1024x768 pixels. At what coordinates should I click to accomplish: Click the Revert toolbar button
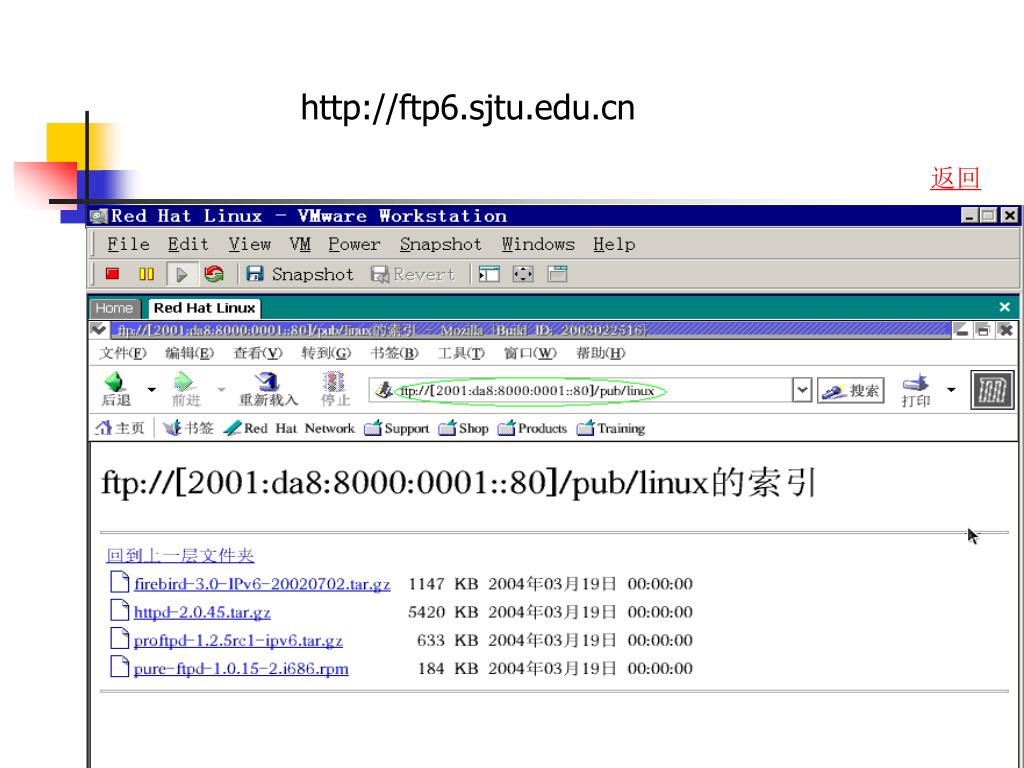[x=412, y=274]
